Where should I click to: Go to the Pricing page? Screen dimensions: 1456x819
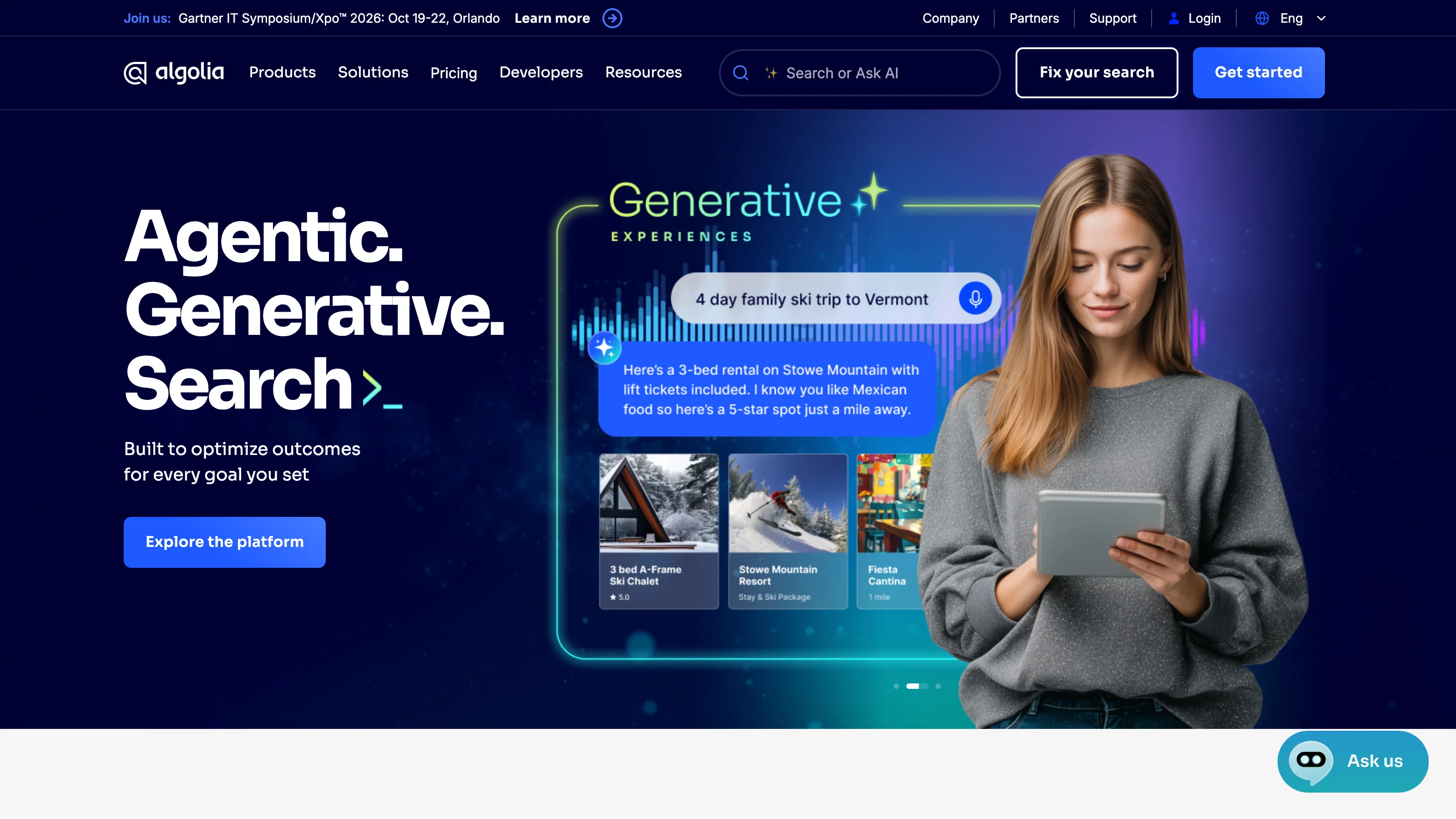pos(453,73)
